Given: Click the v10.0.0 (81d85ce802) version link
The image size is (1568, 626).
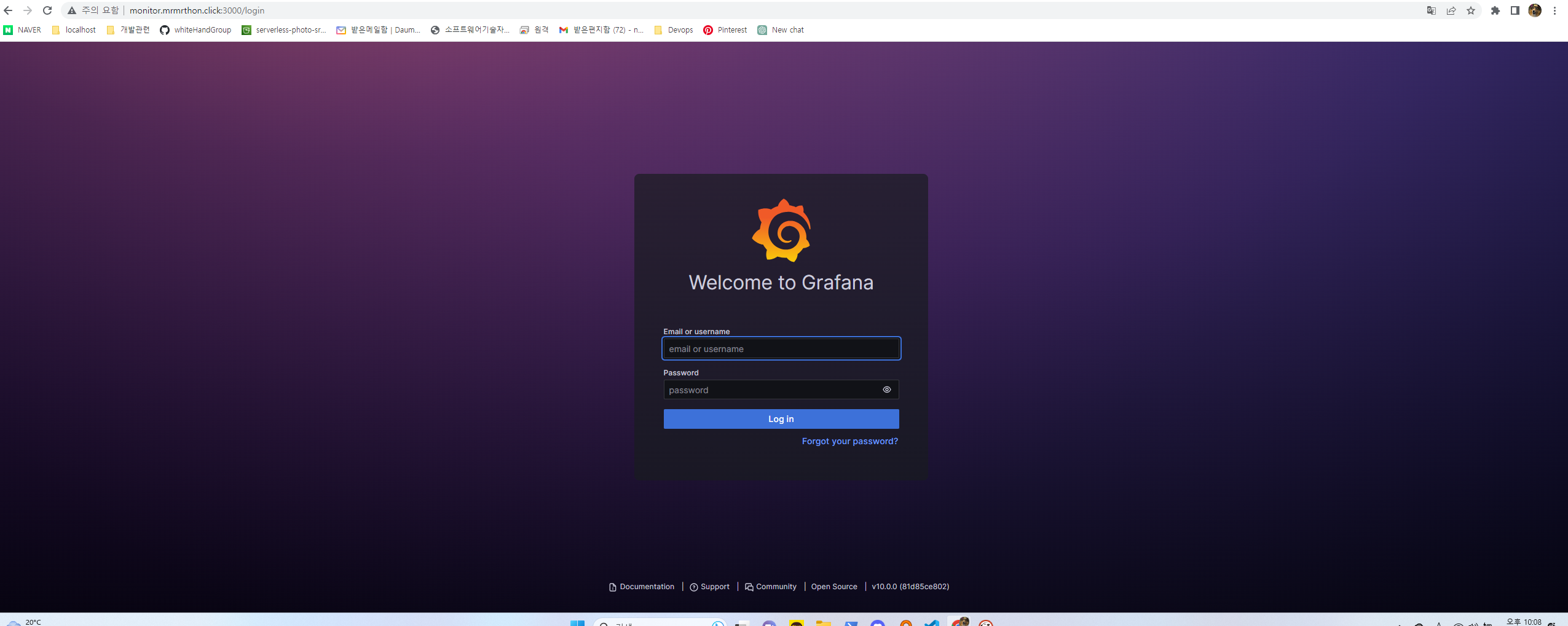Looking at the screenshot, I should click(910, 587).
